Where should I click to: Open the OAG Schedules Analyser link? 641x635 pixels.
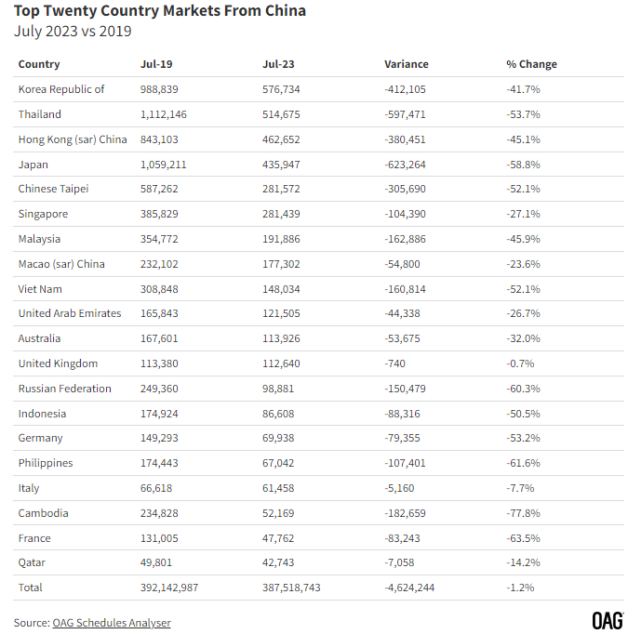(x=108, y=623)
